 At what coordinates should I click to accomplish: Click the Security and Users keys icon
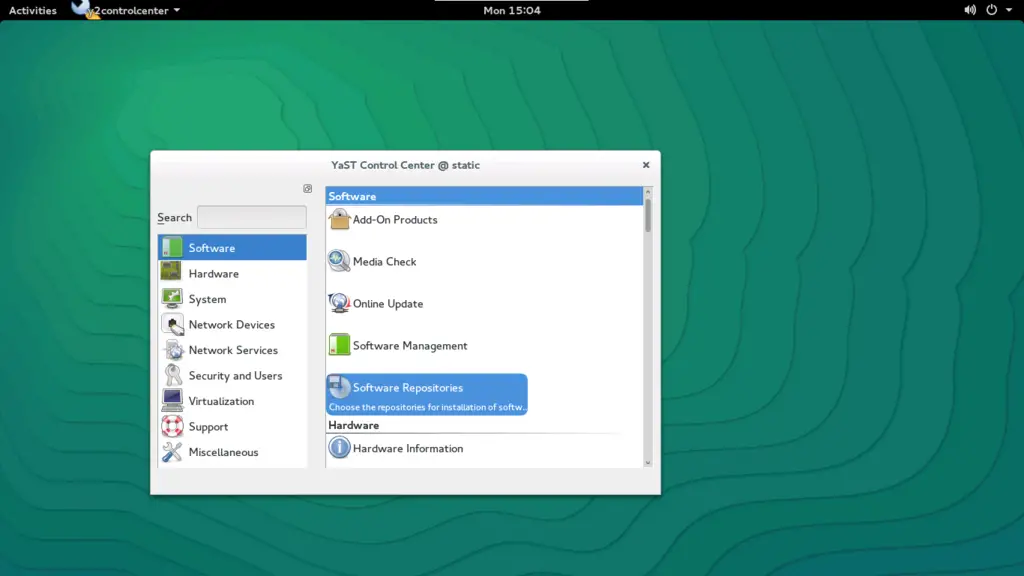click(x=172, y=375)
